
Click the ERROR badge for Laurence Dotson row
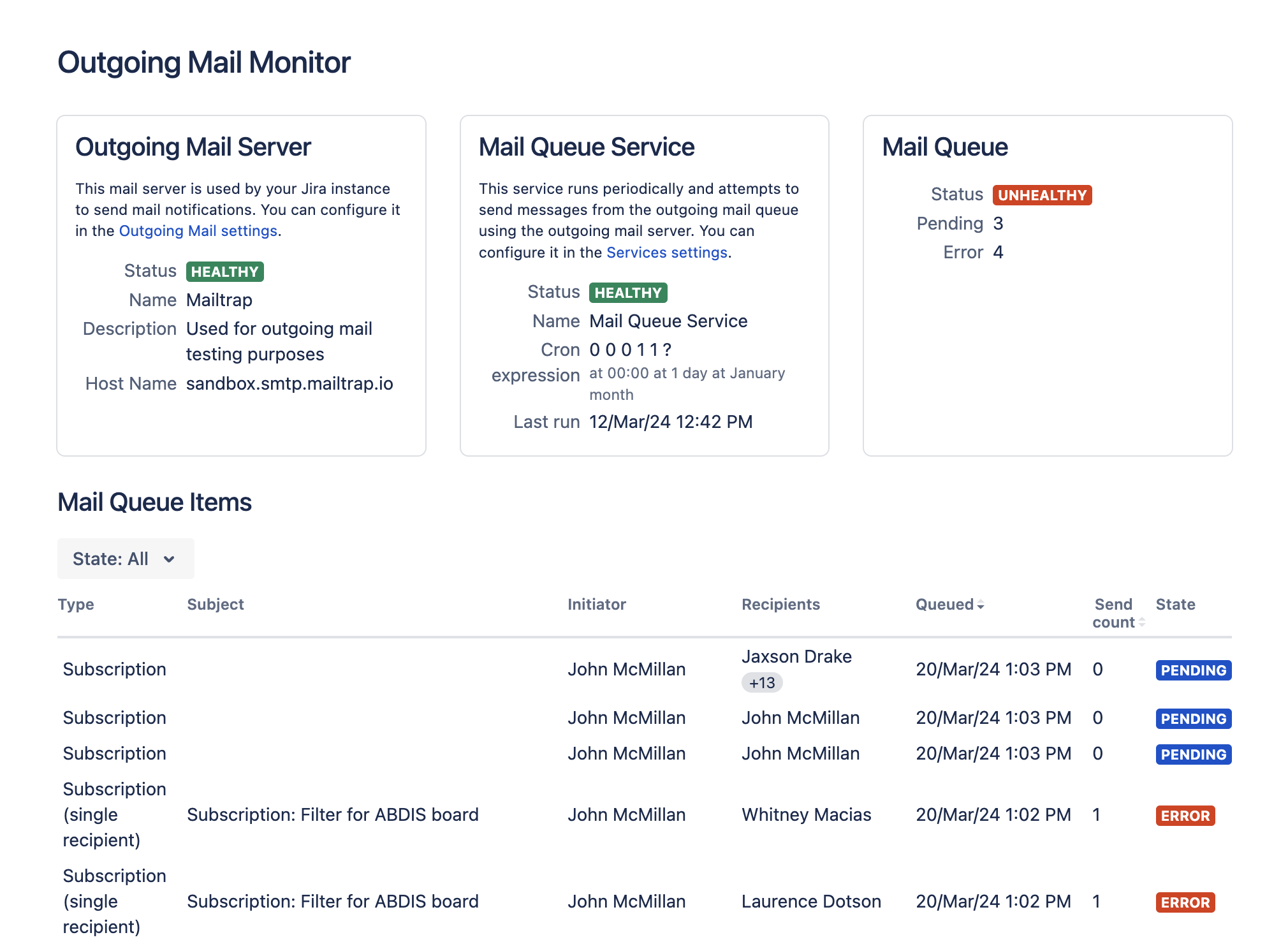pyautogui.click(x=1184, y=902)
